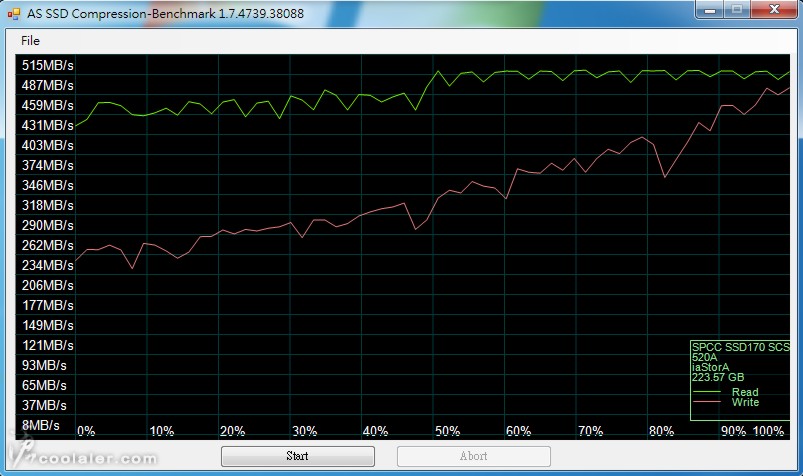Click the 487MB/s axis label
The height and width of the screenshot is (476, 803).
(48, 85)
